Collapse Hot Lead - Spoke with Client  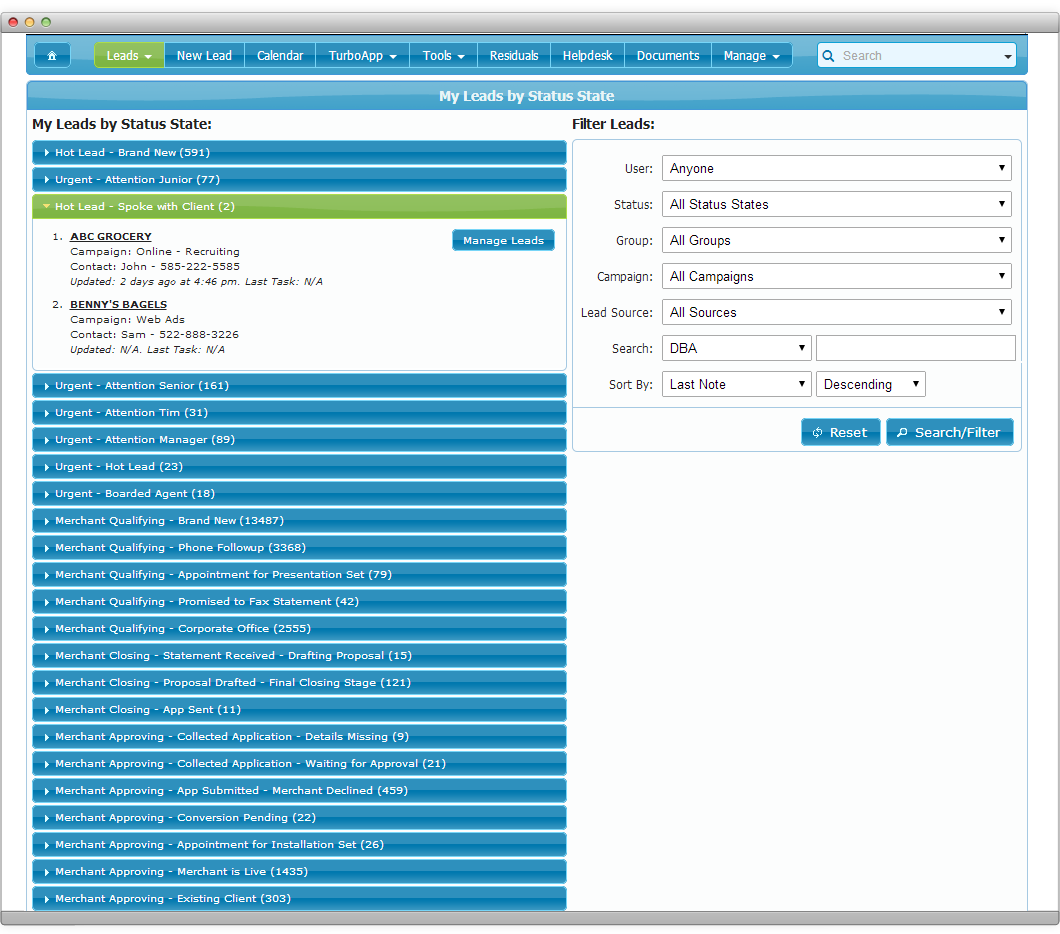click(x=299, y=207)
